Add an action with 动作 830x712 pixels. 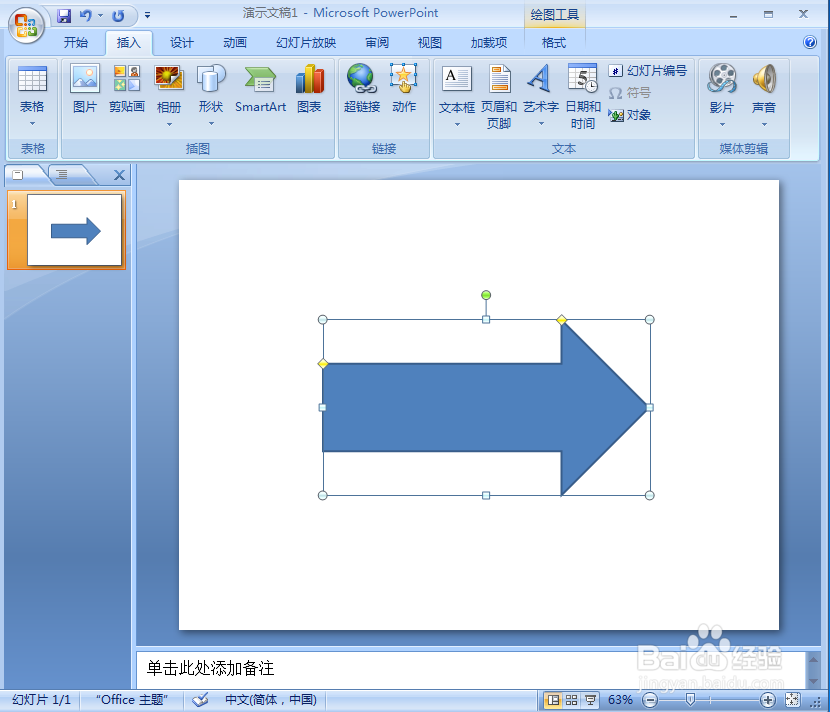pyautogui.click(x=404, y=89)
